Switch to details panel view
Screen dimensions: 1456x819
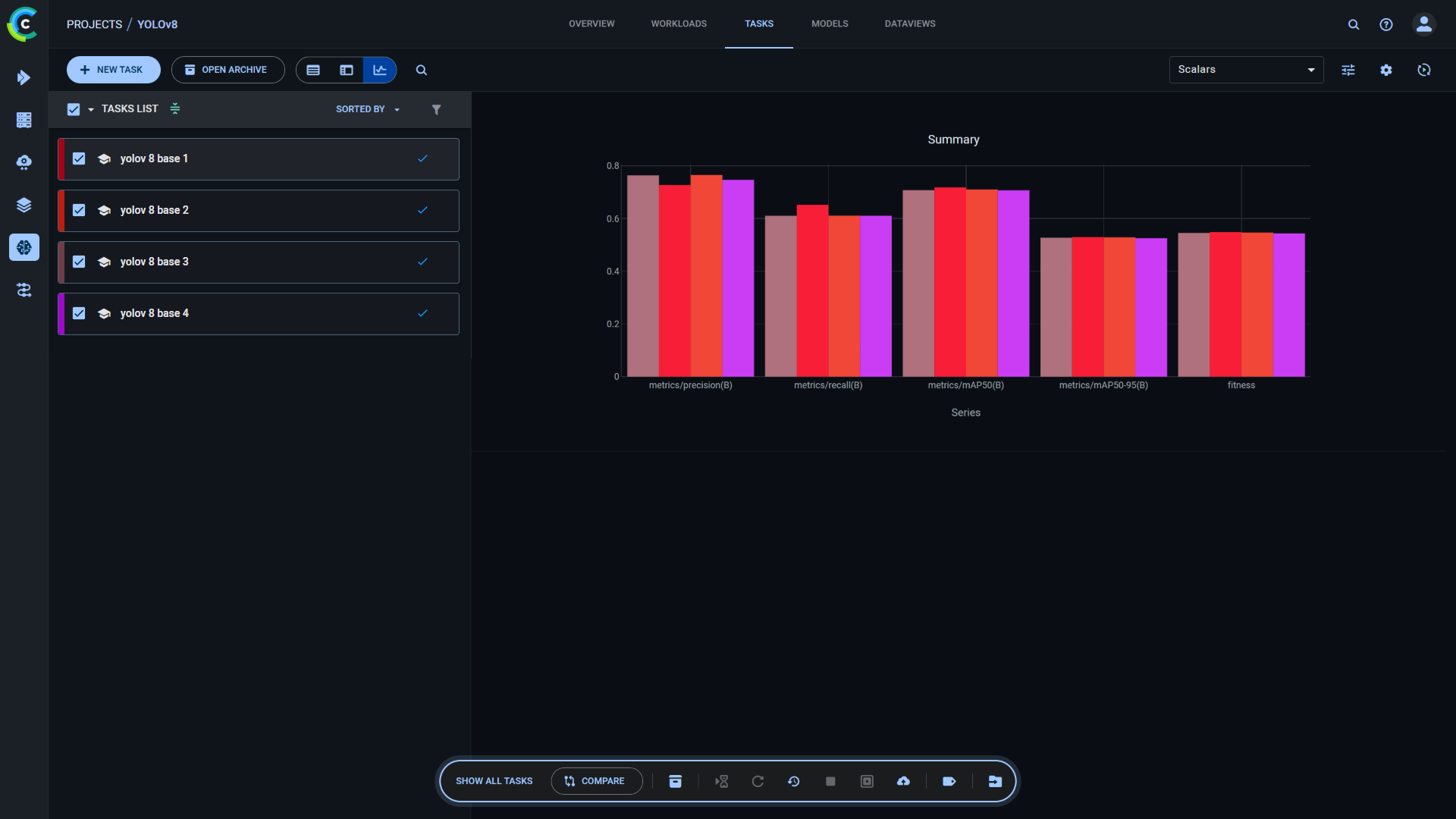click(x=347, y=70)
